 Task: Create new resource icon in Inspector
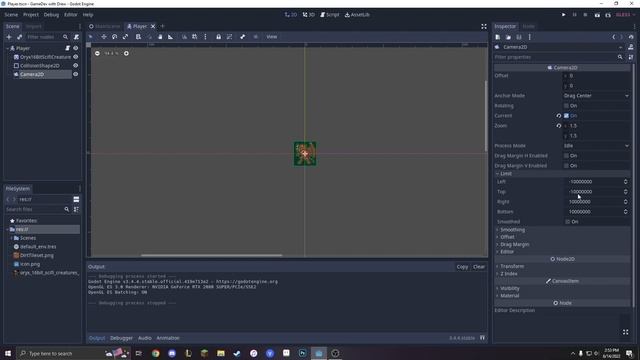498,37
